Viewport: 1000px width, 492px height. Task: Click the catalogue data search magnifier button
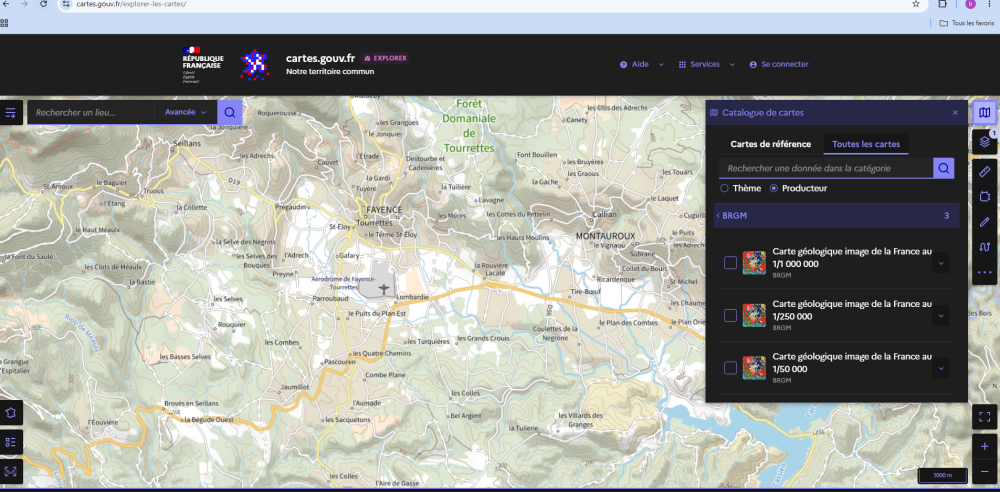(x=944, y=168)
